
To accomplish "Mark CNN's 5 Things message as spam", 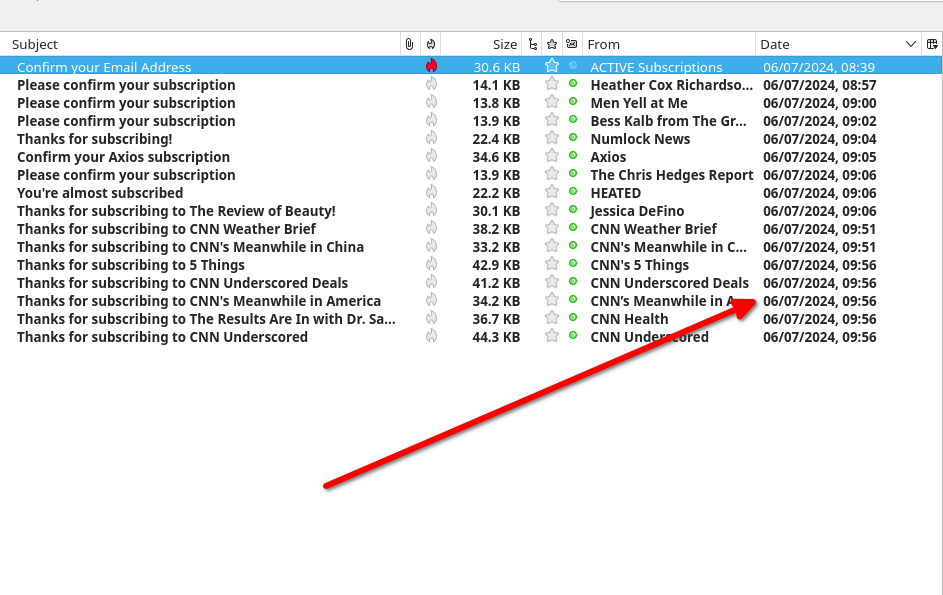I will pos(431,264).
